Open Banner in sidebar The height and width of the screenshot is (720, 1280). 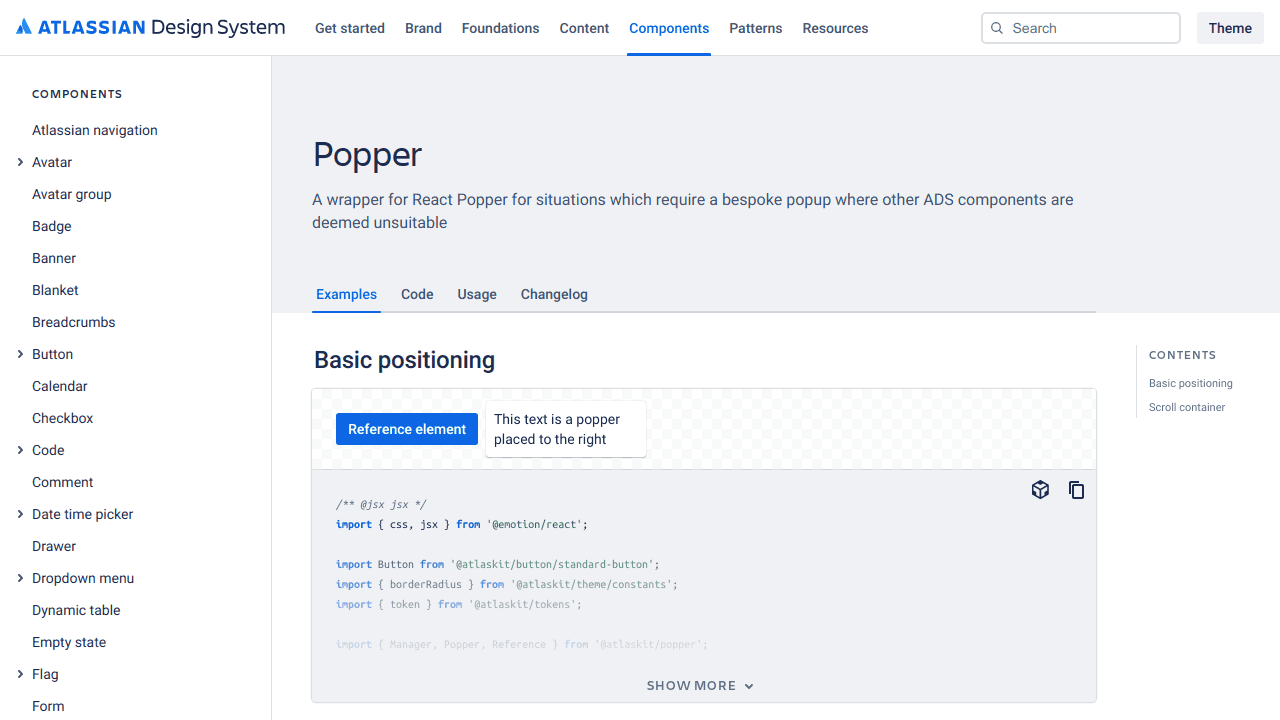click(x=54, y=258)
